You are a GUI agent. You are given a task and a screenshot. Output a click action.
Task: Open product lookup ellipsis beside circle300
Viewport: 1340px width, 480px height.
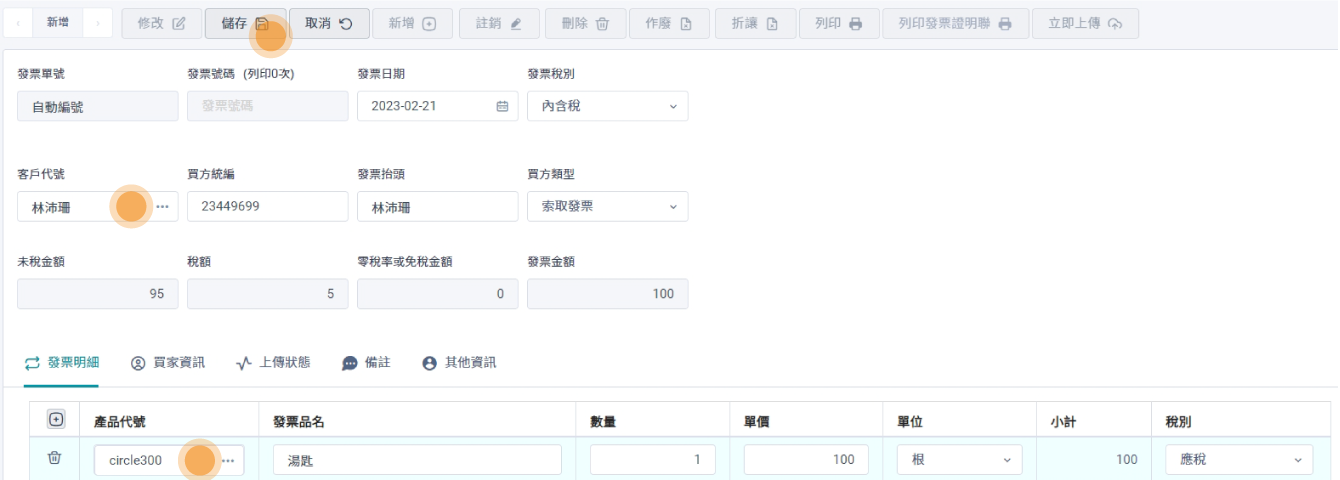click(228, 460)
